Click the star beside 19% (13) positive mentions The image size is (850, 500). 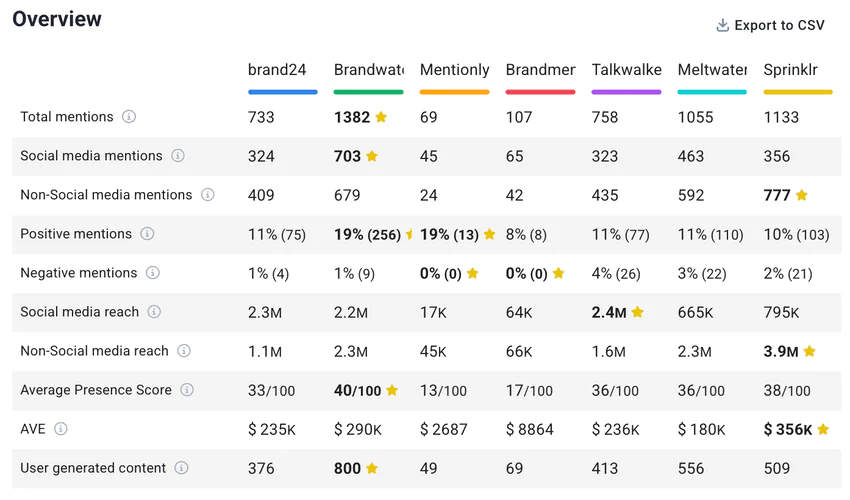[490, 234]
